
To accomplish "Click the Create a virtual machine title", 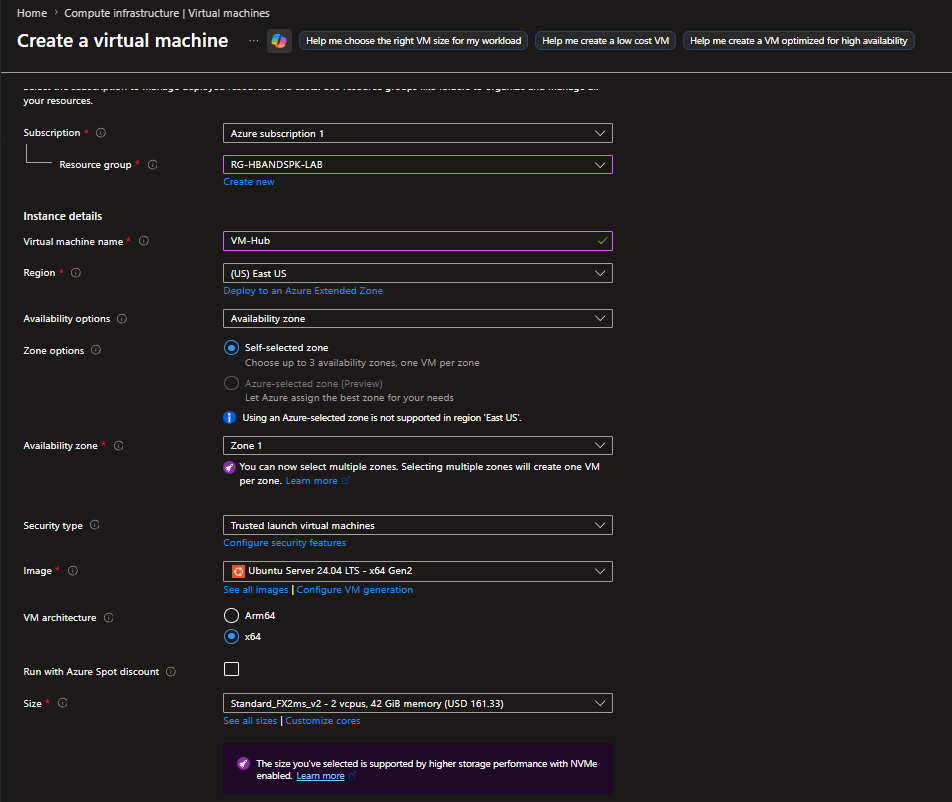I will (x=123, y=41).
